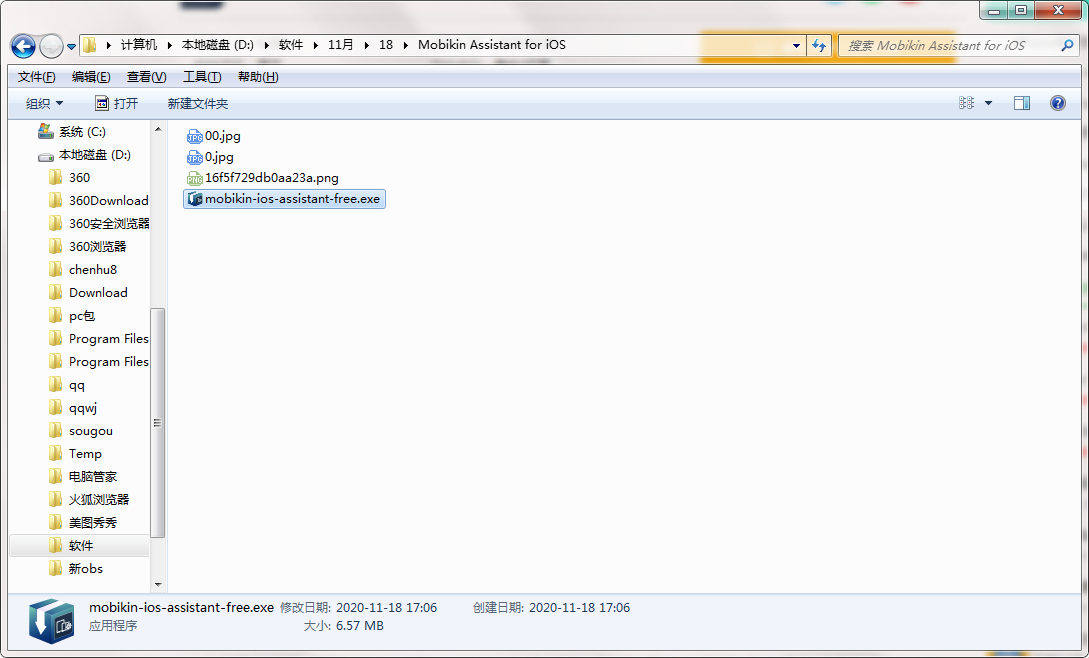Image resolution: width=1089 pixels, height=658 pixels.
Task: Open the 查看(V) menu
Action: (146, 76)
